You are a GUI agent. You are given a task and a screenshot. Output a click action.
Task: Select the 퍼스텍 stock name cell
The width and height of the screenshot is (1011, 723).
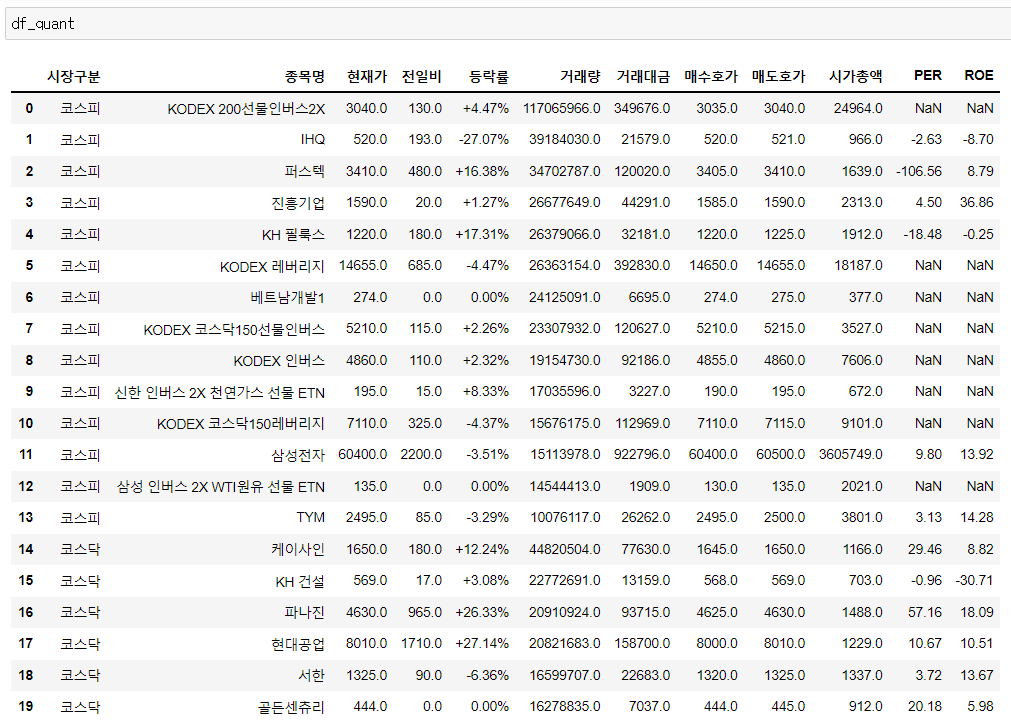coord(305,172)
